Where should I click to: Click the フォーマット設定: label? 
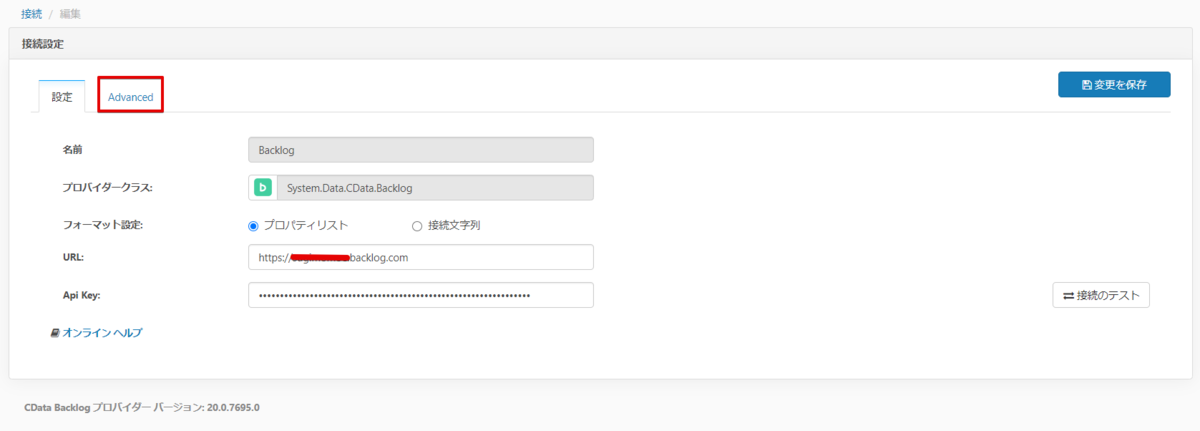pos(103,225)
